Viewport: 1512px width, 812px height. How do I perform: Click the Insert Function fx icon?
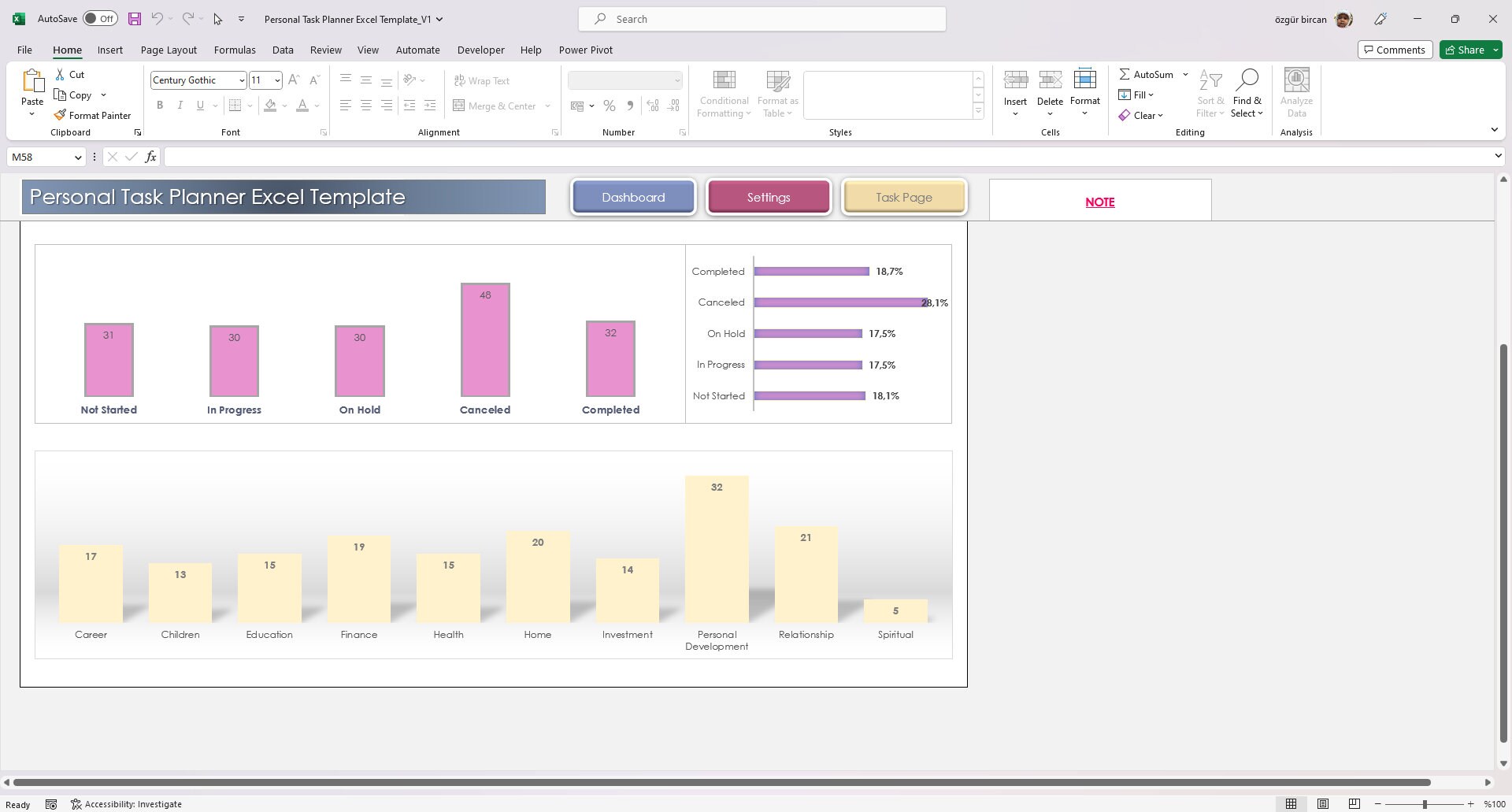pos(150,157)
